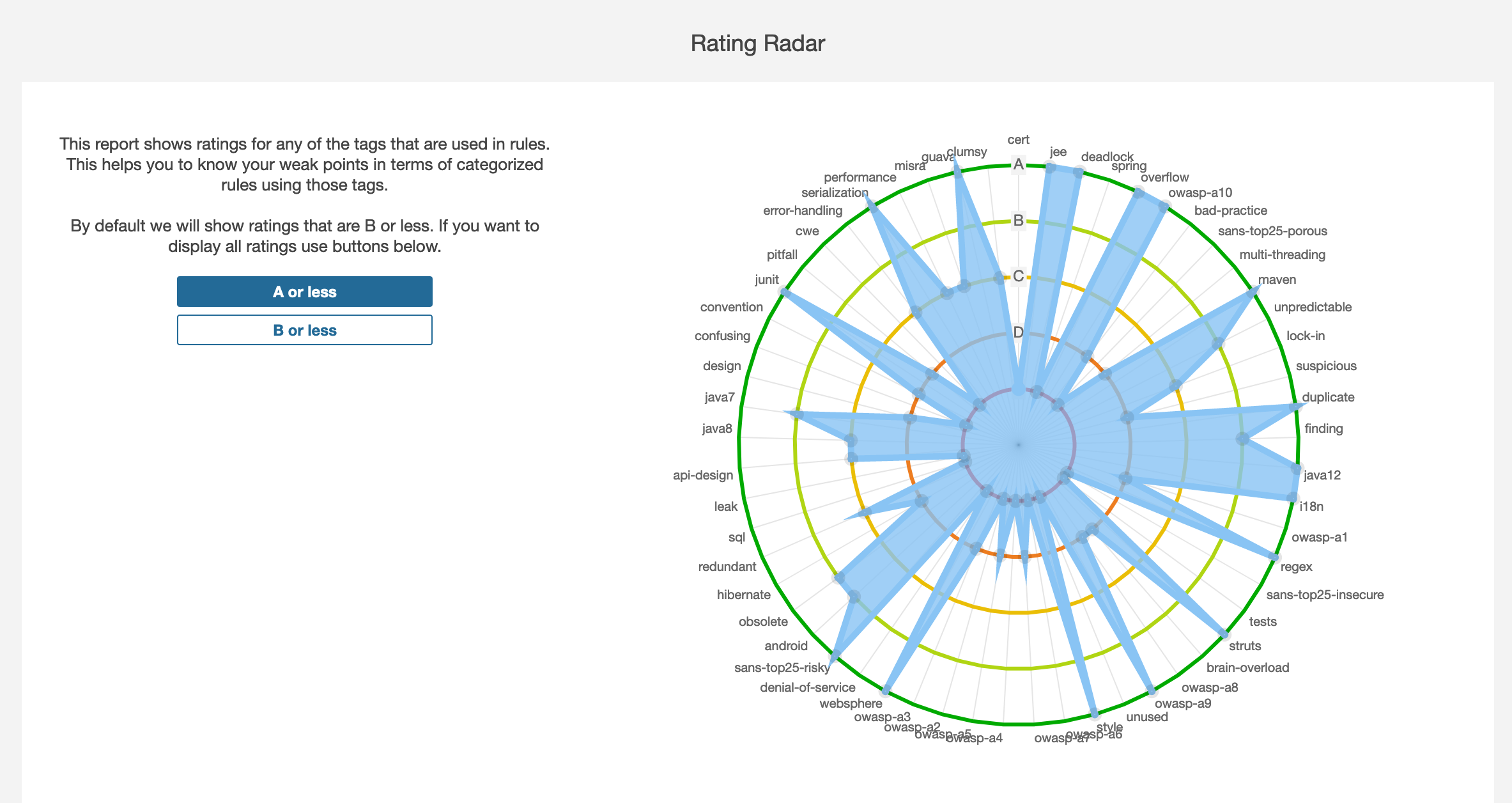Click the 'owasp-a1' axis label
1512x803 pixels.
click(x=1320, y=537)
